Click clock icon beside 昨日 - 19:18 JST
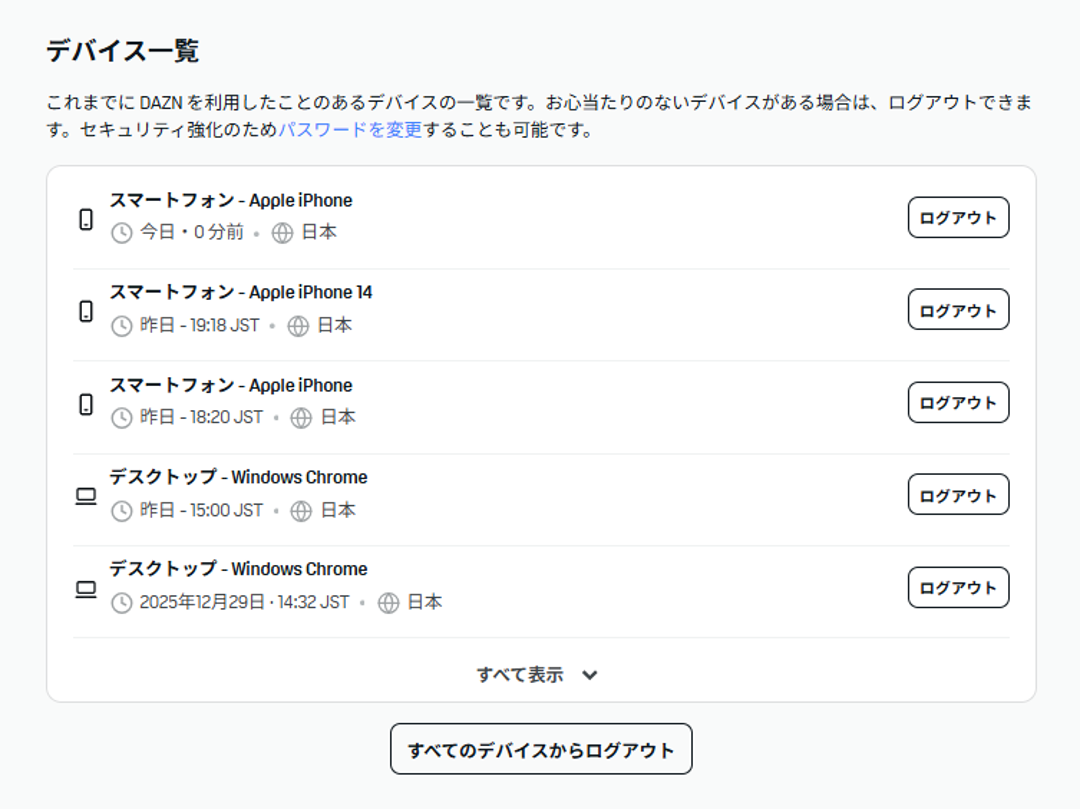This screenshot has width=1080, height=810. click(121, 326)
